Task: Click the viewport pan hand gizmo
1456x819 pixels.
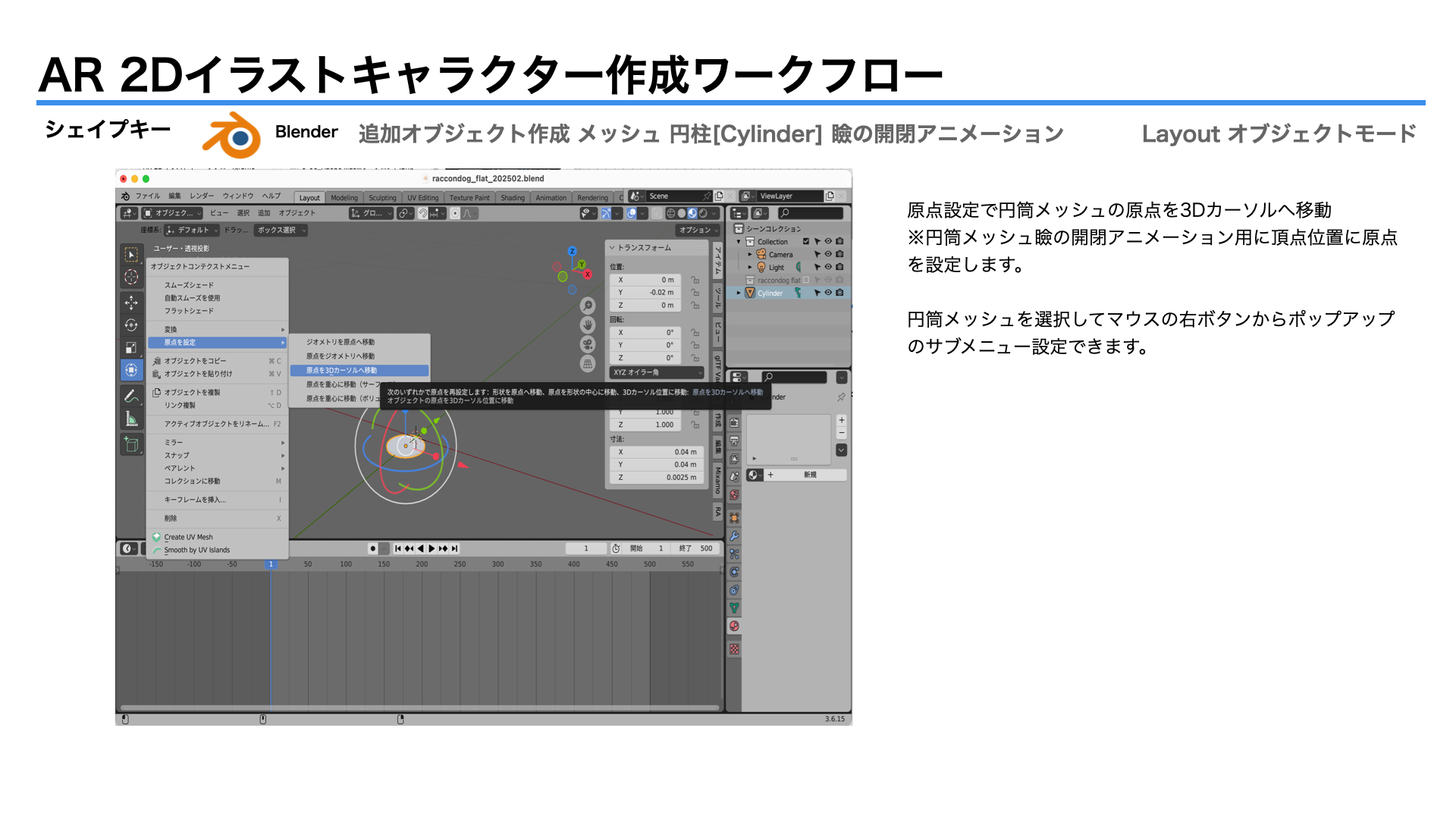Action: 588,325
